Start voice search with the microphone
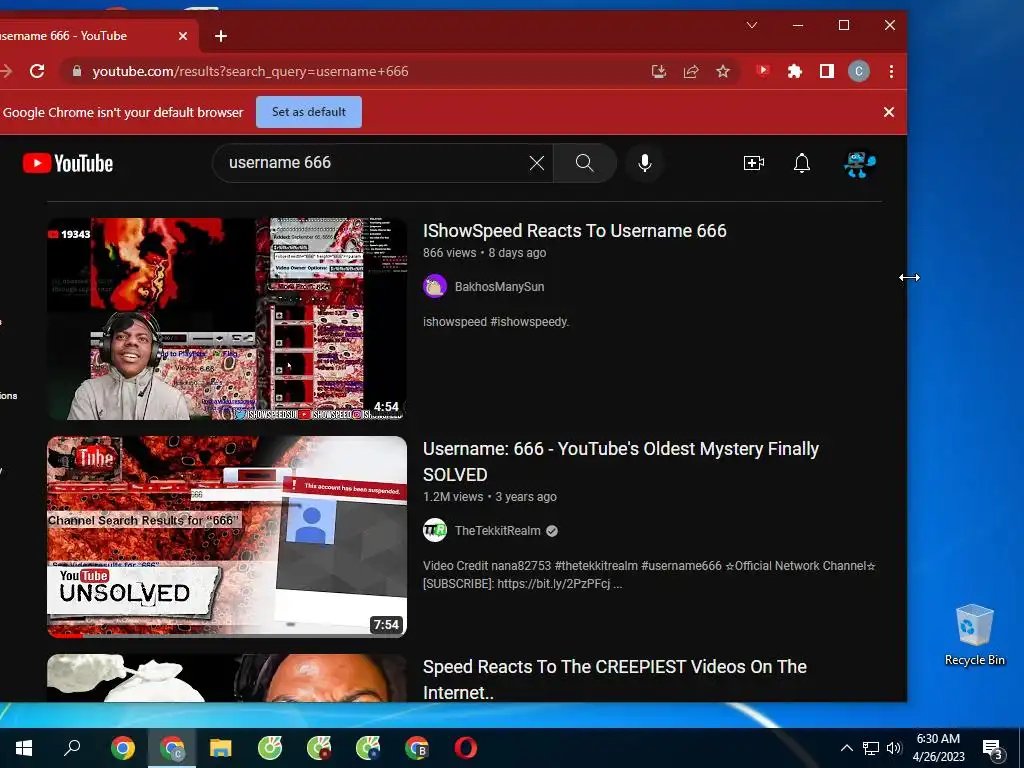This screenshot has height=768, width=1024. click(x=645, y=163)
